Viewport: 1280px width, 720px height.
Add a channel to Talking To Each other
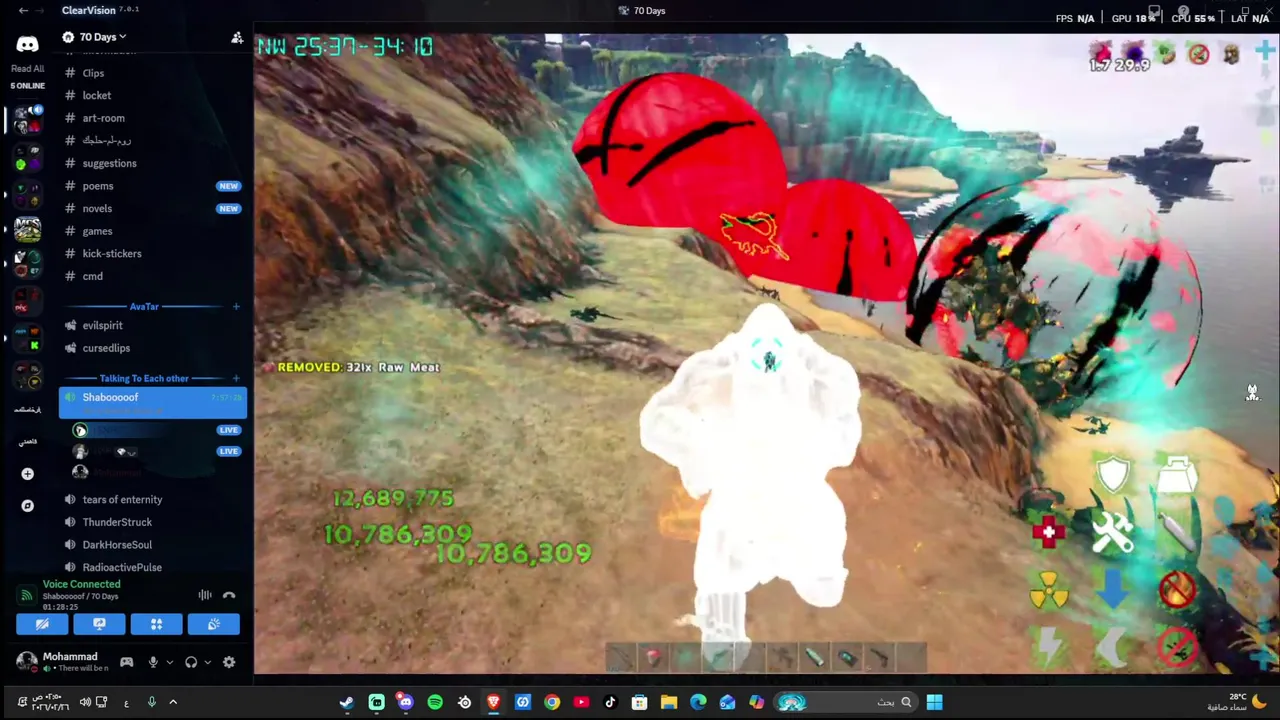(236, 378)
